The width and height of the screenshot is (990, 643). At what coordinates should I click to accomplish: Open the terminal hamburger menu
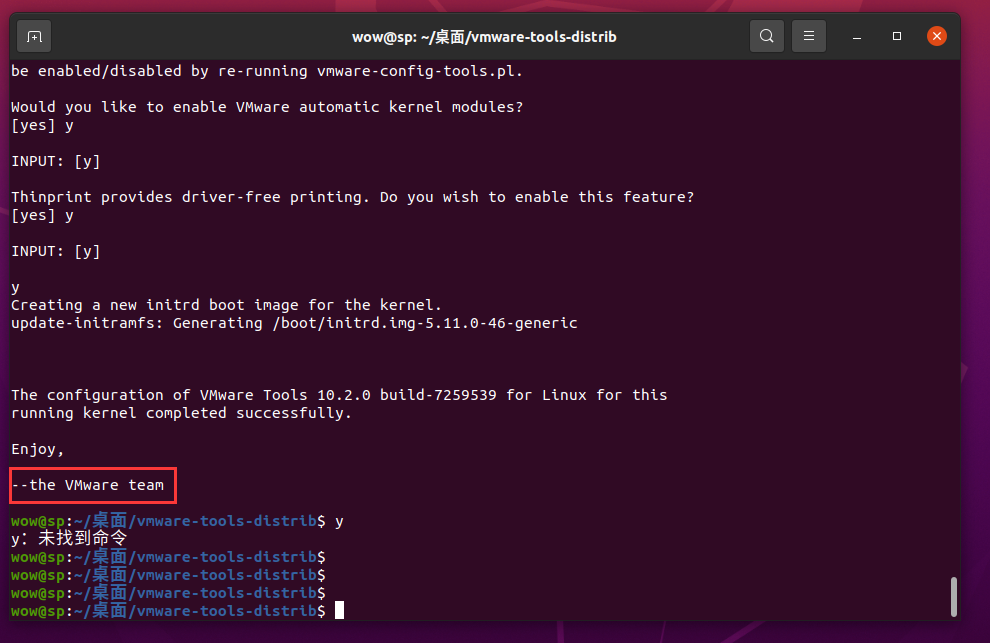pos(809,36)
